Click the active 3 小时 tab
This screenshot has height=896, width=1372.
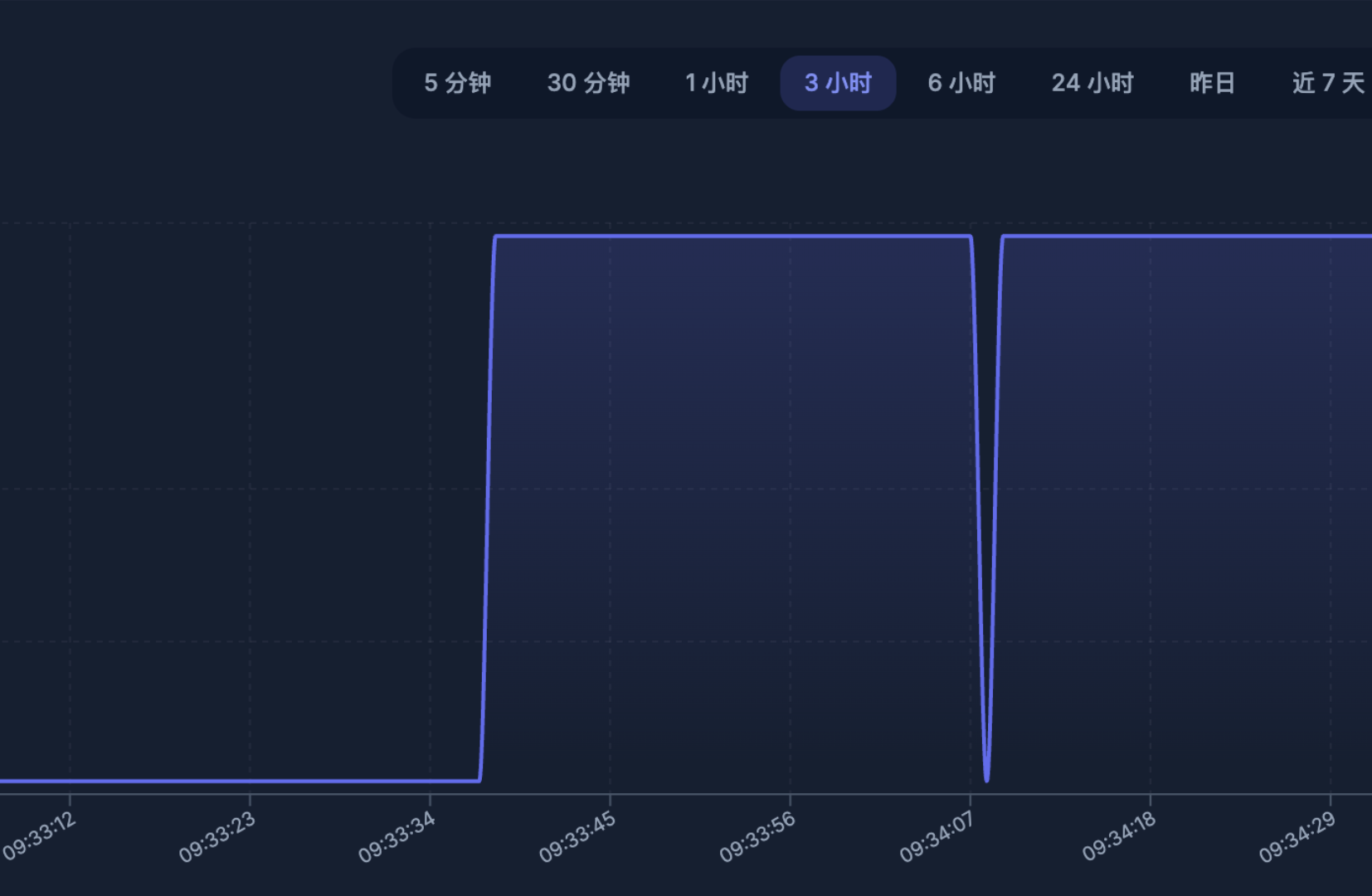point(838,83)
